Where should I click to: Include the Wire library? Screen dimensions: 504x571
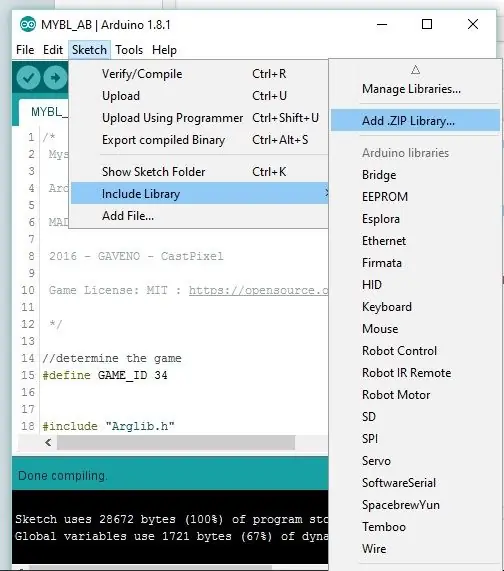tap(415, 548)
